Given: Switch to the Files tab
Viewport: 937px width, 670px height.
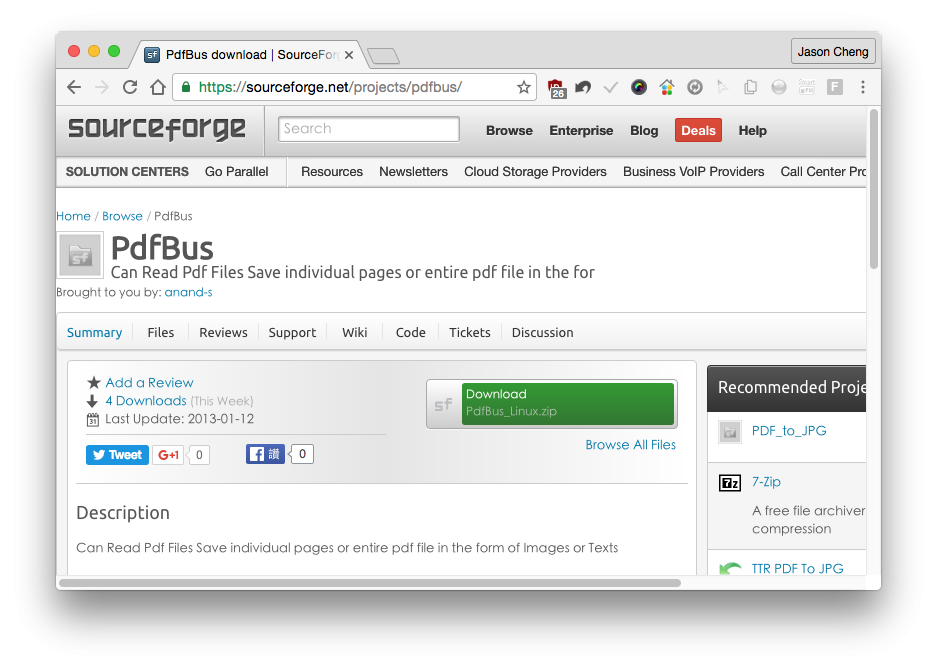Looking at the screenshot, I should [x=161, y=332].
